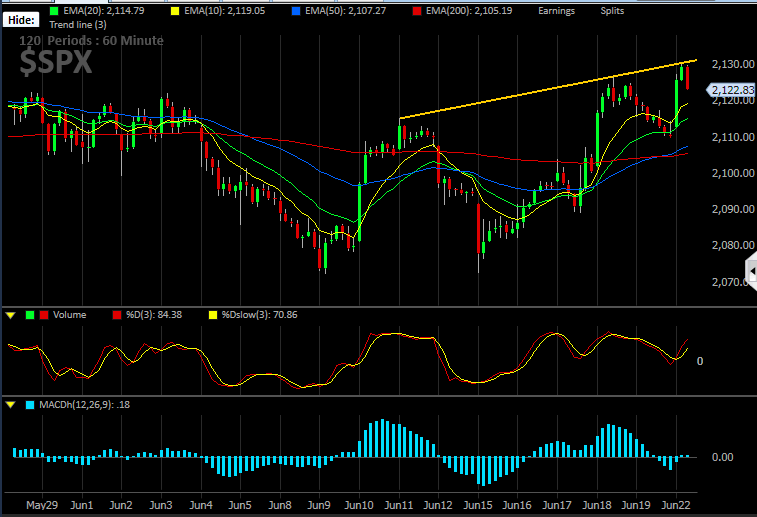This screenshot has height=517, width=757.
Task: Click the %Dslow(3): 70.86 label
Action: pos(260,315)
